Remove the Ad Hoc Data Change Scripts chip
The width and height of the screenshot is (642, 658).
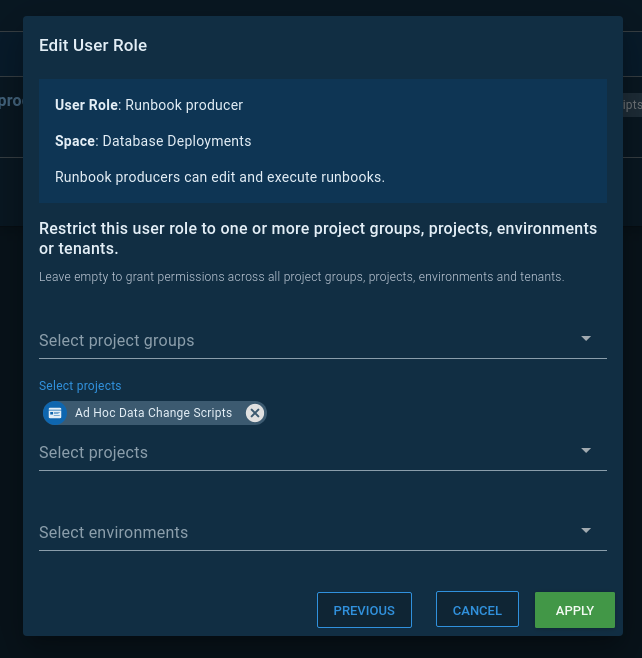tap(255, 413)
